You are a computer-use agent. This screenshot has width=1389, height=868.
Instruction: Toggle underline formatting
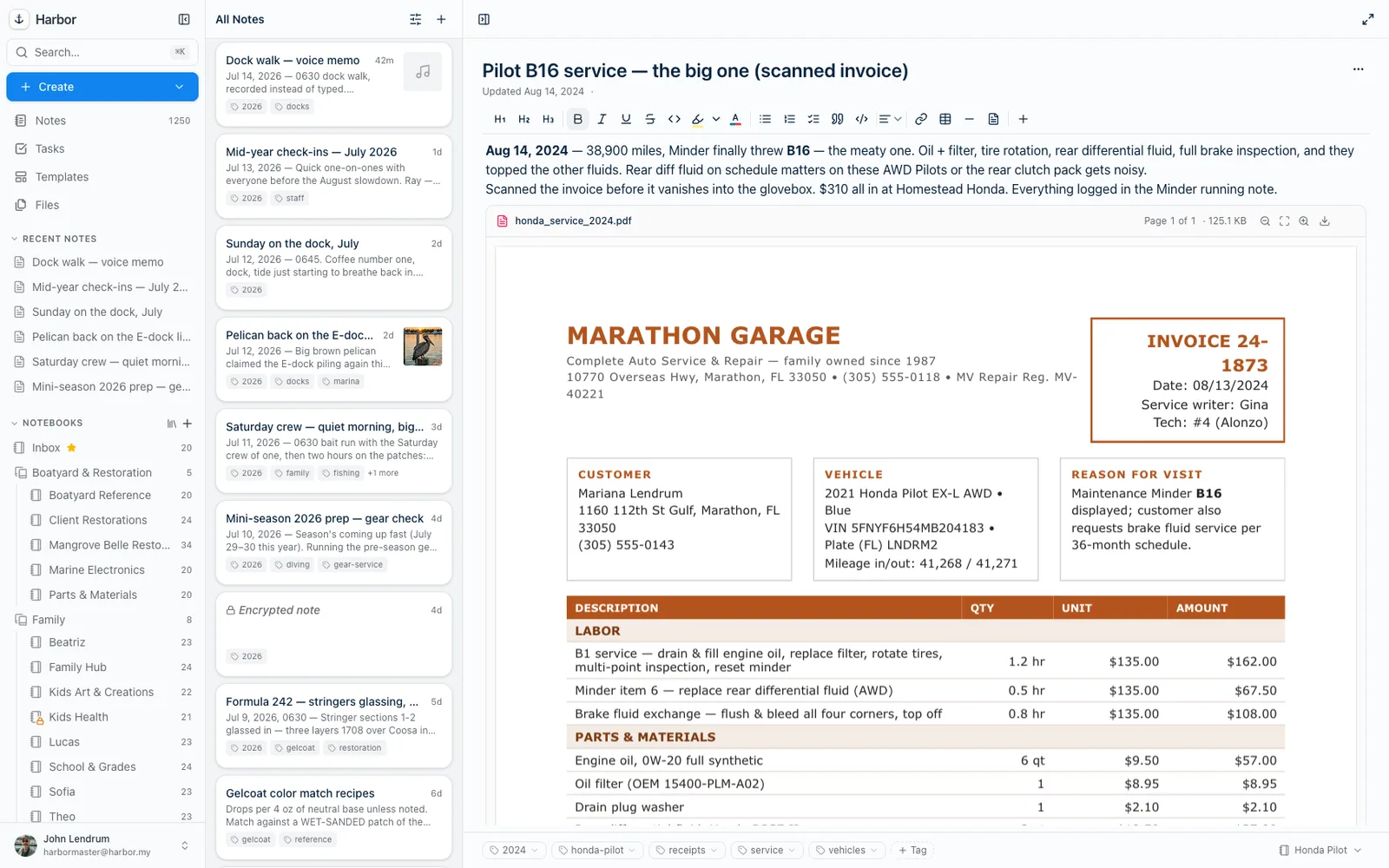[626, 119]
